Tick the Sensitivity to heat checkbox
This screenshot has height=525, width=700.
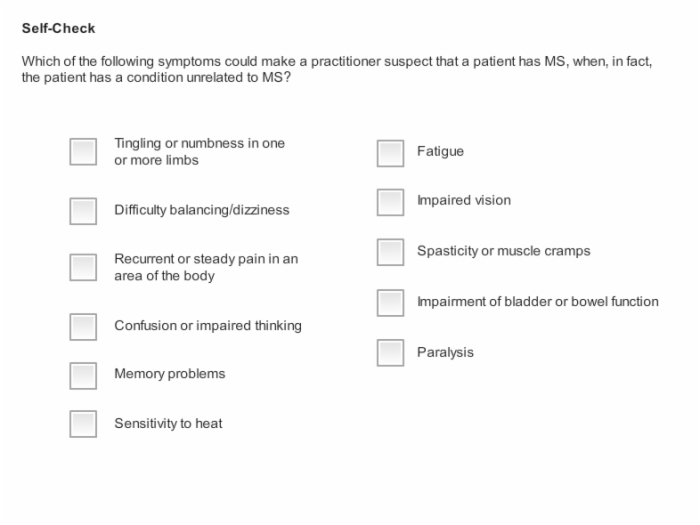[x=83, y=424]
